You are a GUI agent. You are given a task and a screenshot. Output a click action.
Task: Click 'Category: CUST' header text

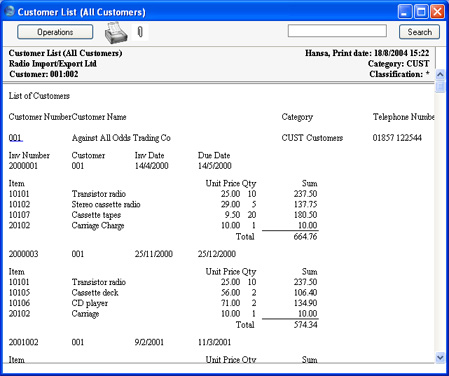coord(399,63)
